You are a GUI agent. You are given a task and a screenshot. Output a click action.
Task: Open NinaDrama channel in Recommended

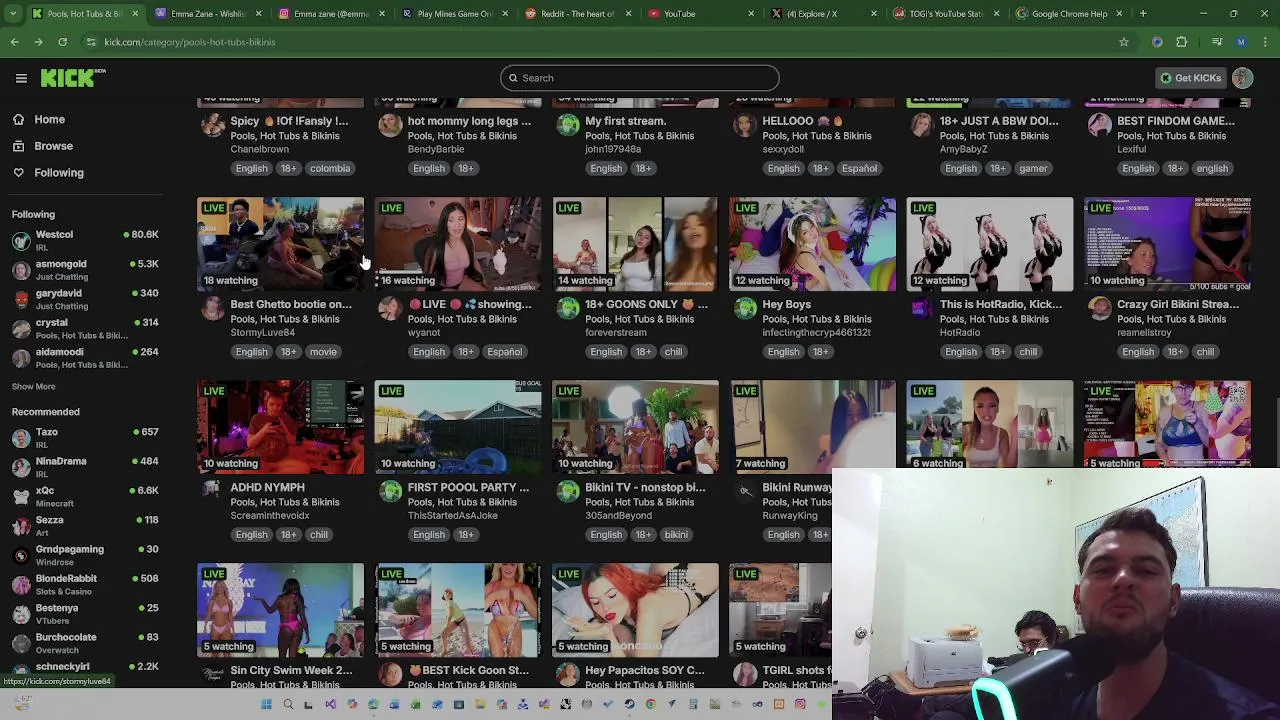pos(85,467)
